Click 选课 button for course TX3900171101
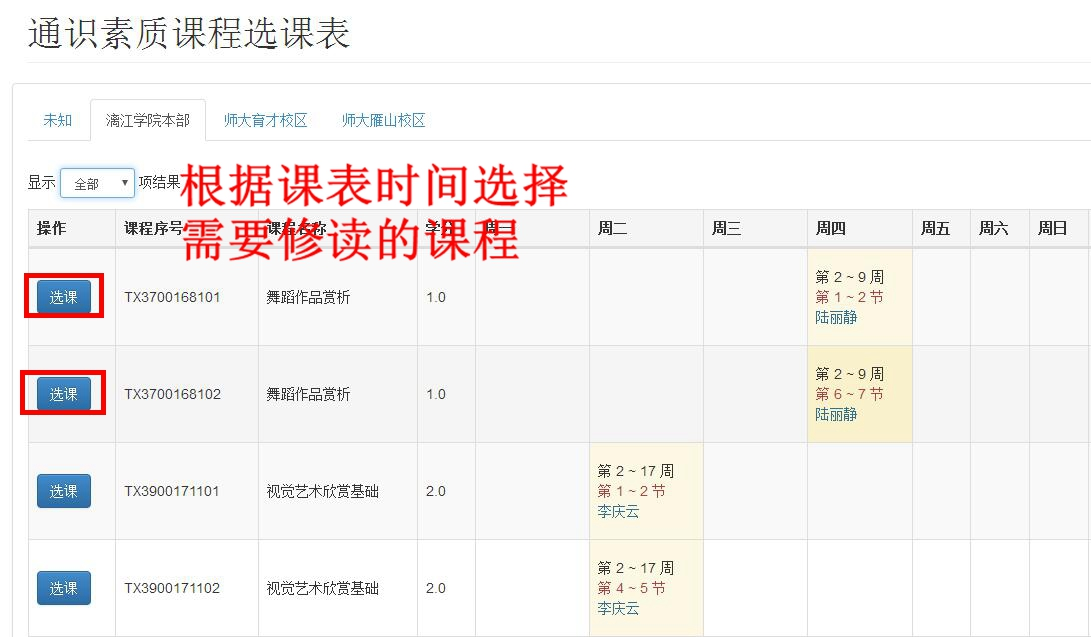 pos(64,491)
